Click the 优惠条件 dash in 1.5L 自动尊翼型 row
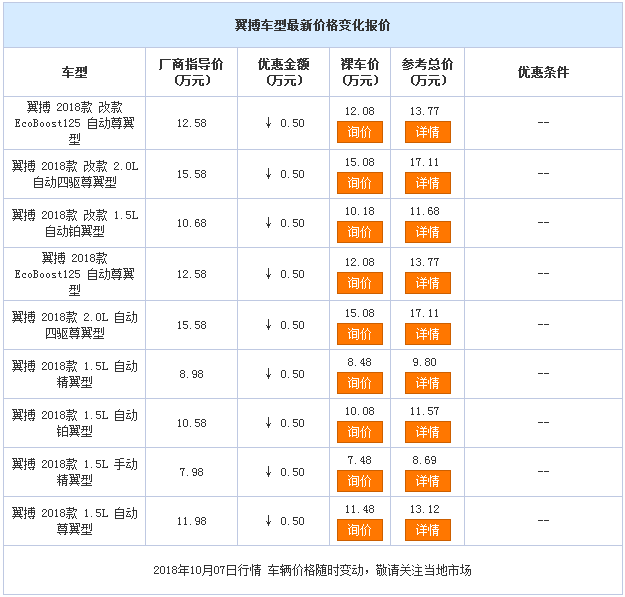 (x=543, y=521)
